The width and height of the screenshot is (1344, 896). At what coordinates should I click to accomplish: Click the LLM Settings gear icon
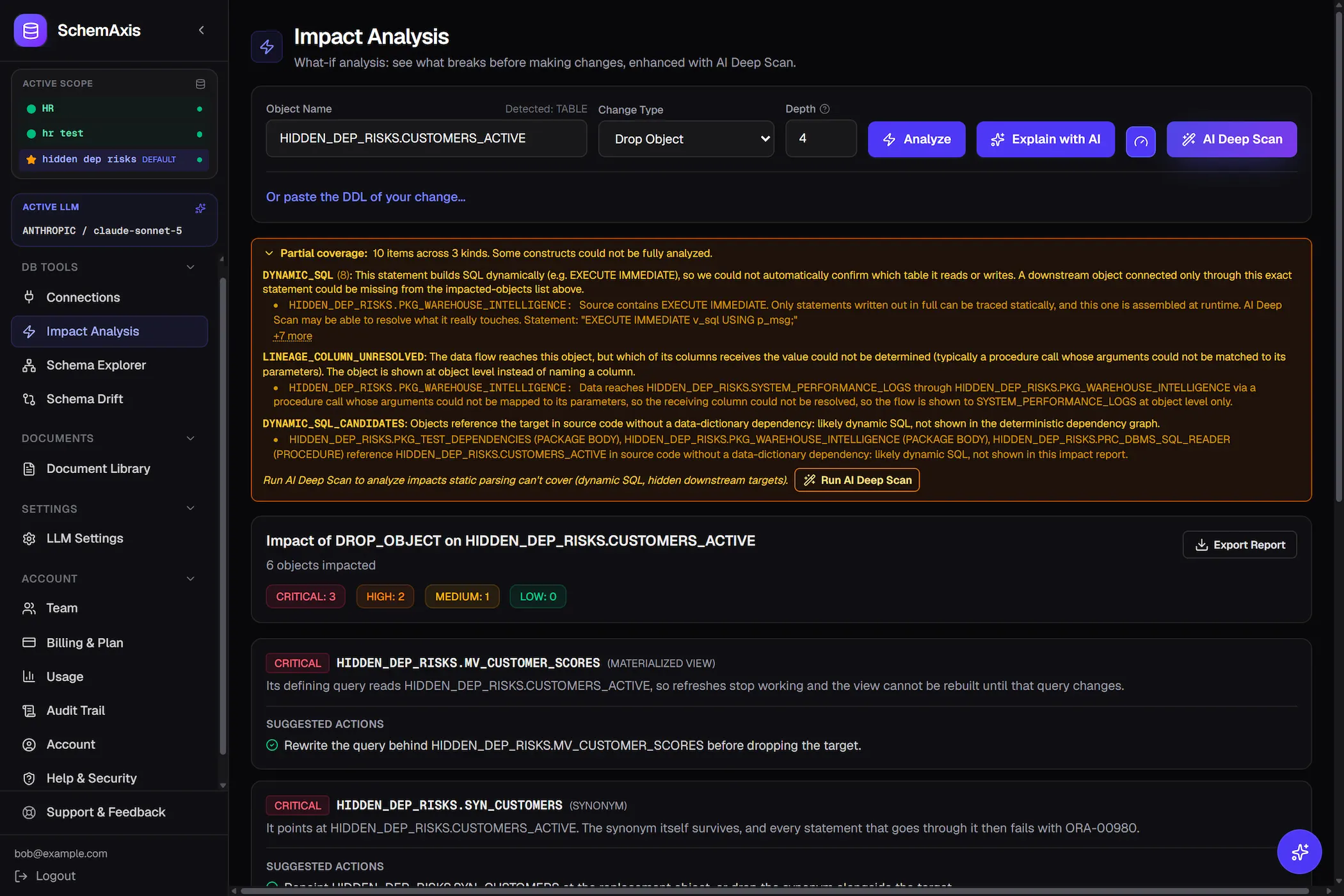[x=29, y=538]
